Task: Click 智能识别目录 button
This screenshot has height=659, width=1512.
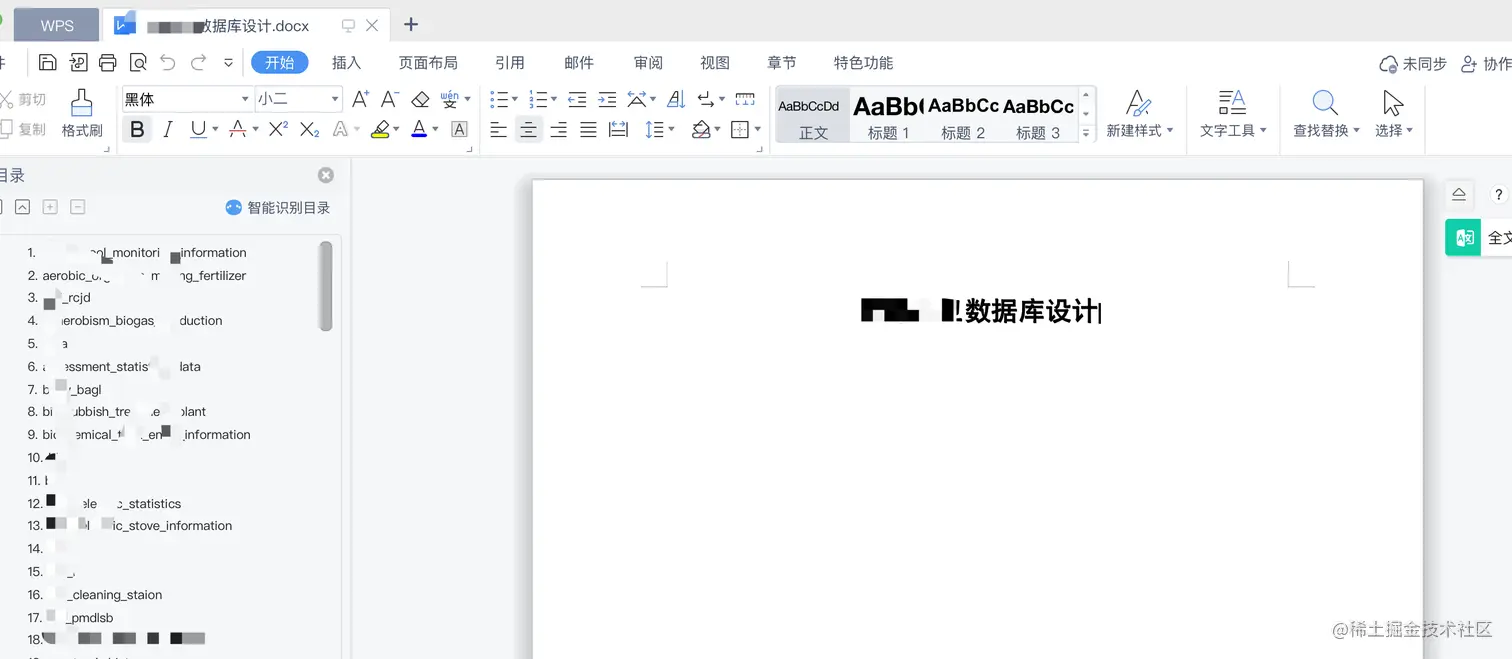Action: click(278, 207)
